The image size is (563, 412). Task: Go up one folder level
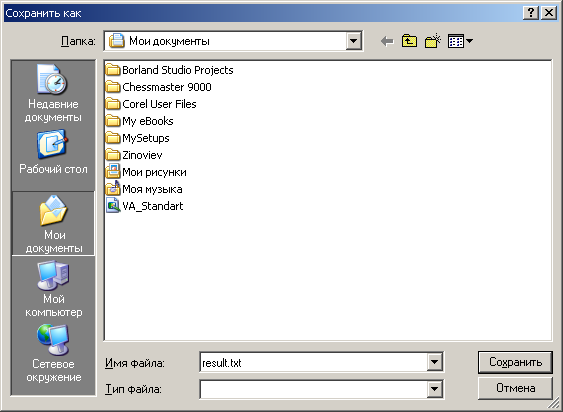409,41
